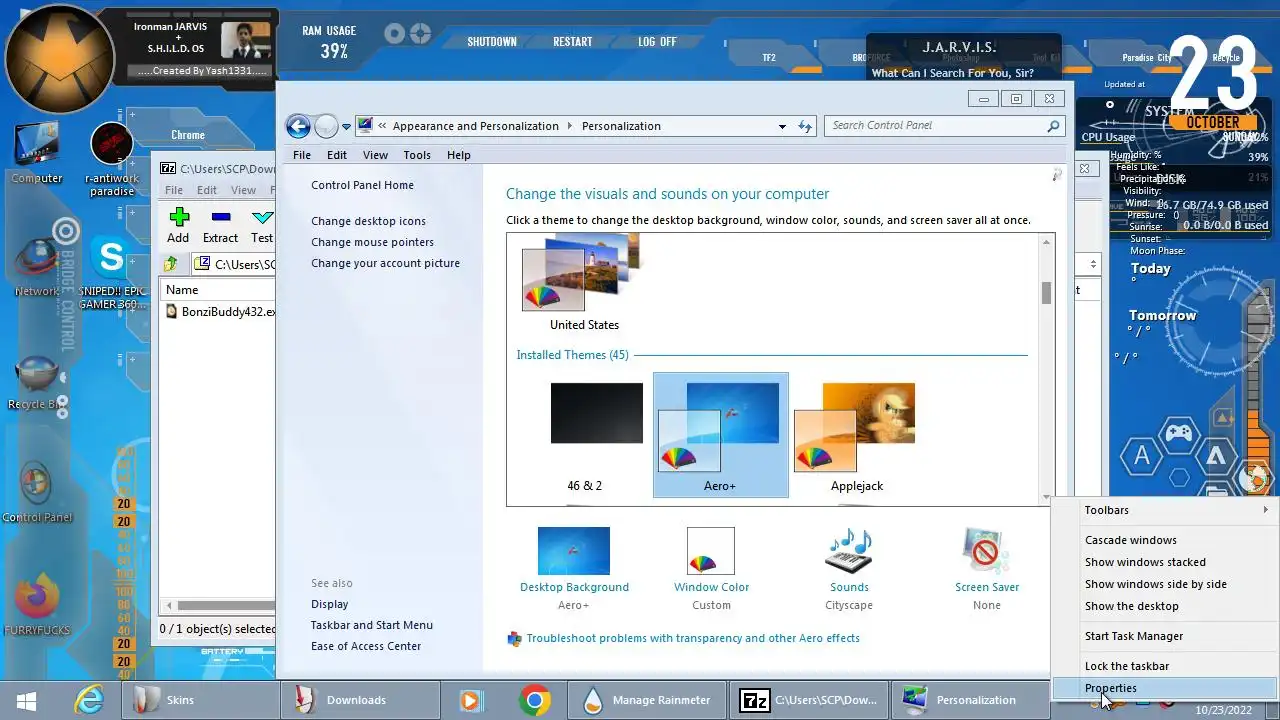Click the Windows Start button
This screenshot has width=1280, height=720.
(26, 701)
